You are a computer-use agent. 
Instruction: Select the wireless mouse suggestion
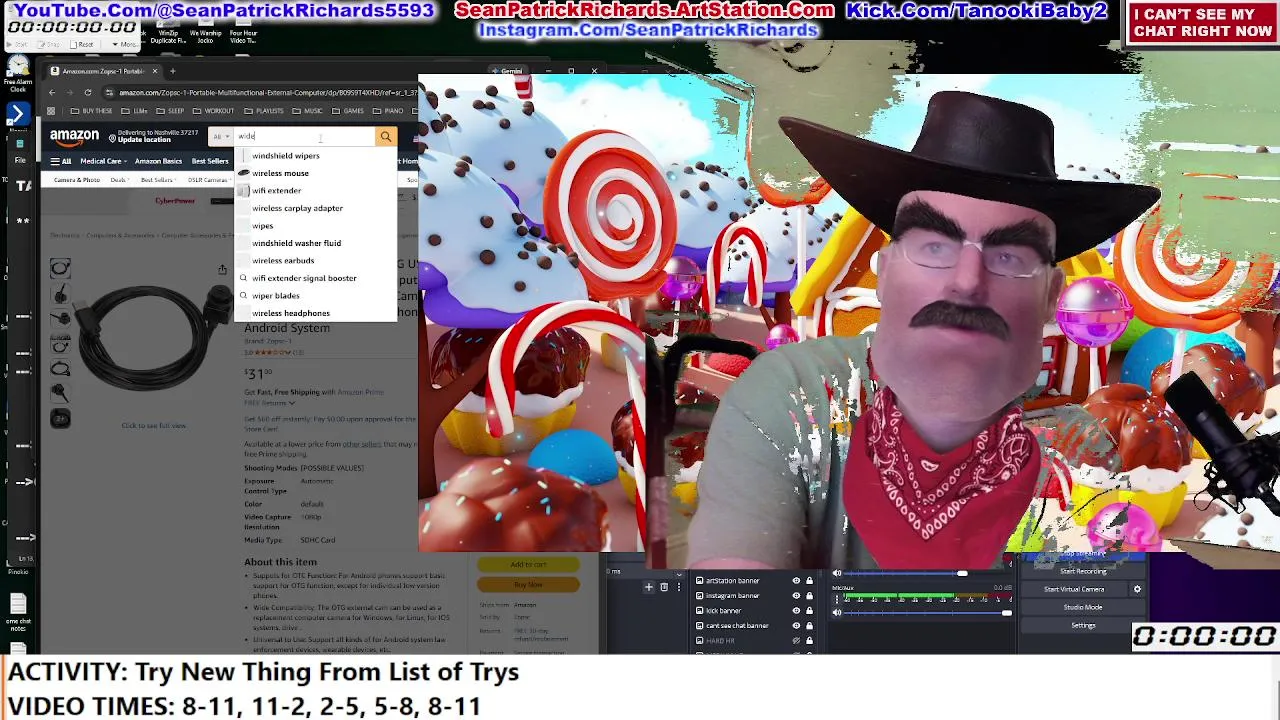(315, 173)
